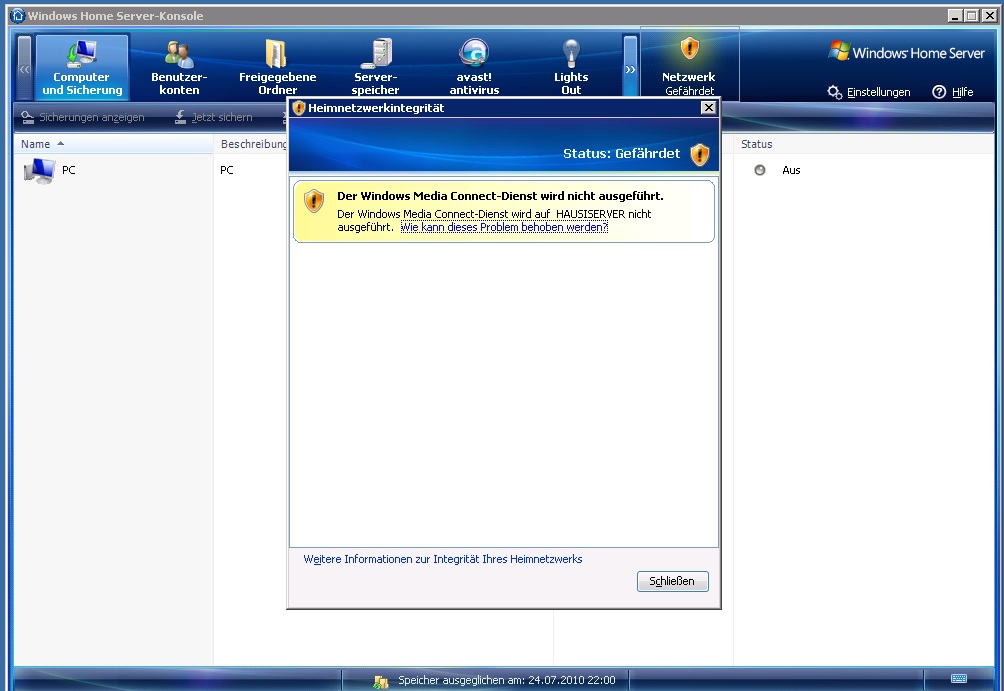Select the PC computer icon in list
This screenshot has width=1004, height=691.
(39, 170)
